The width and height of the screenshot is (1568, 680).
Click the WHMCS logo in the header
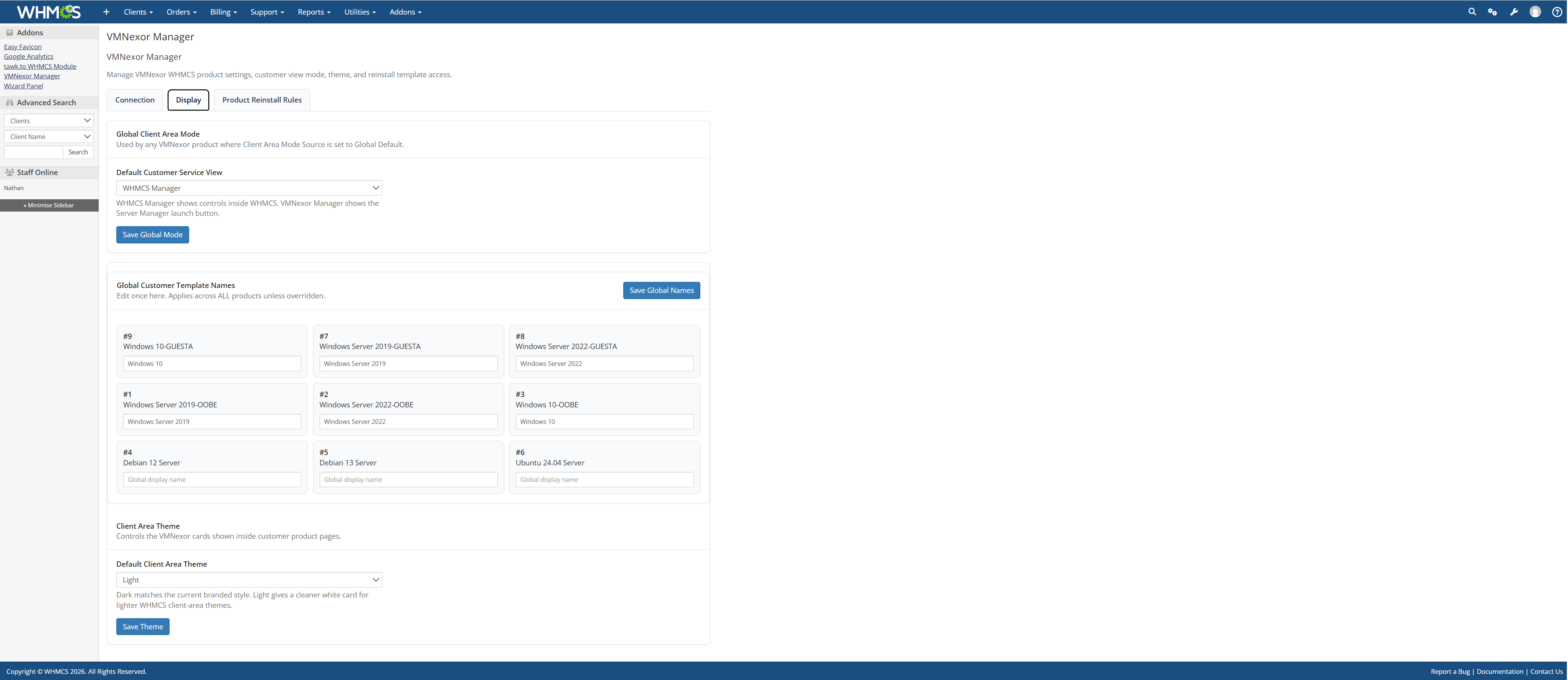(49, 12)
